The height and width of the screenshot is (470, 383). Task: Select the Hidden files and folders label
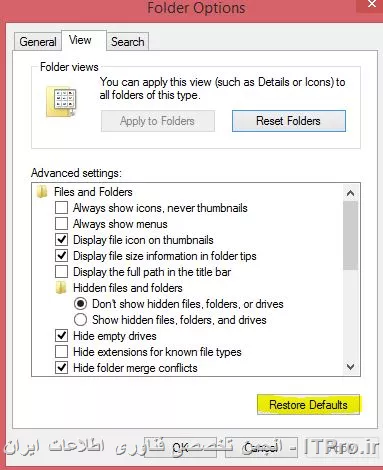[x=128, y=288]
